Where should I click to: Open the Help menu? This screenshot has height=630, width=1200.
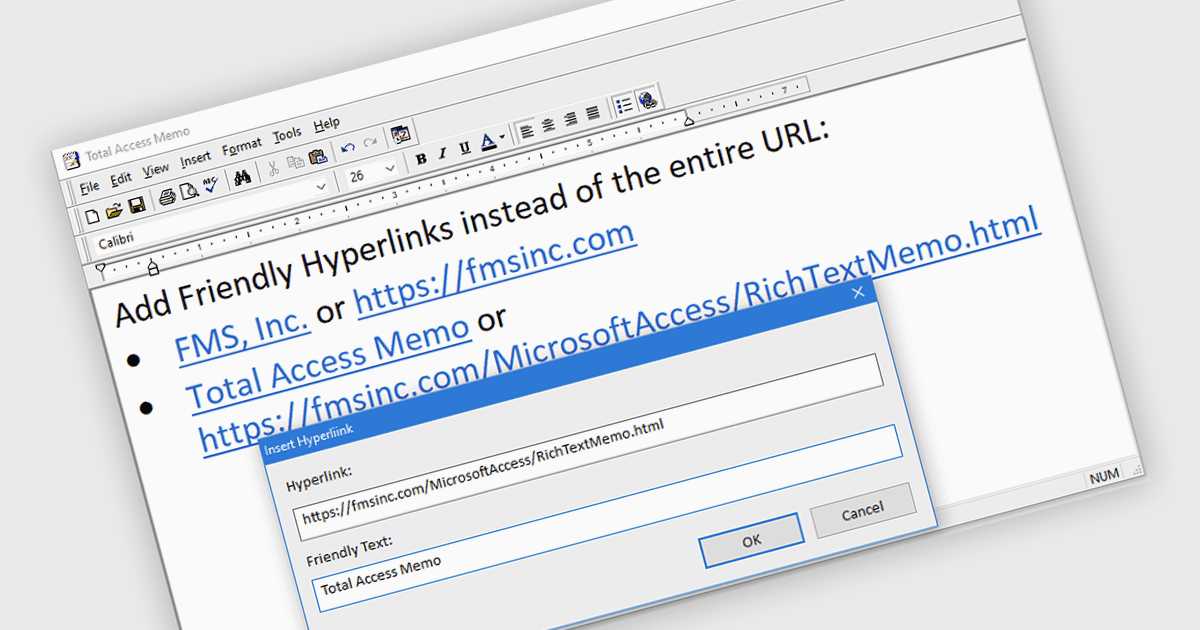pos(327,125)
